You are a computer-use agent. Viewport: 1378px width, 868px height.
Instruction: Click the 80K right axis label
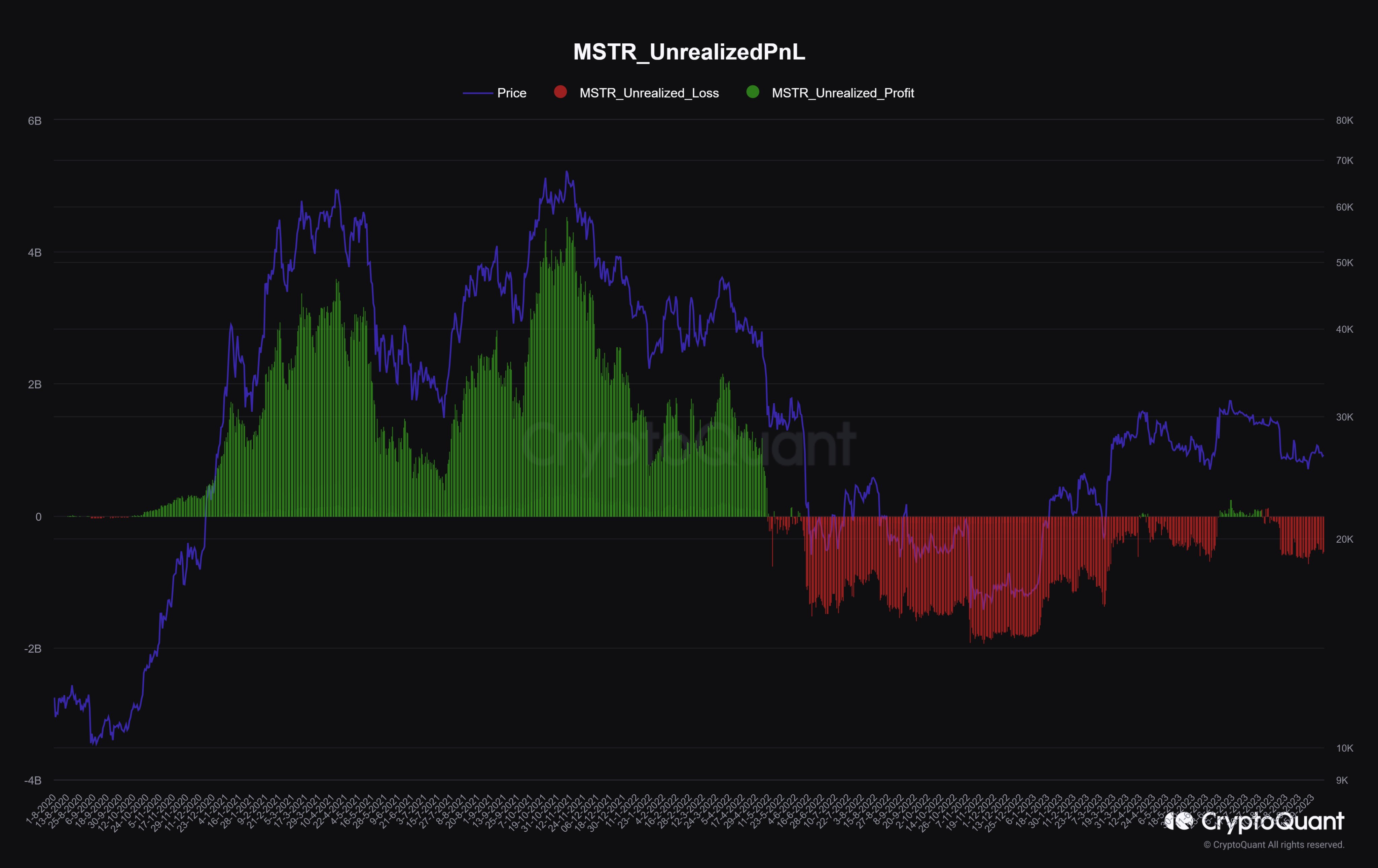point(1344,120)
